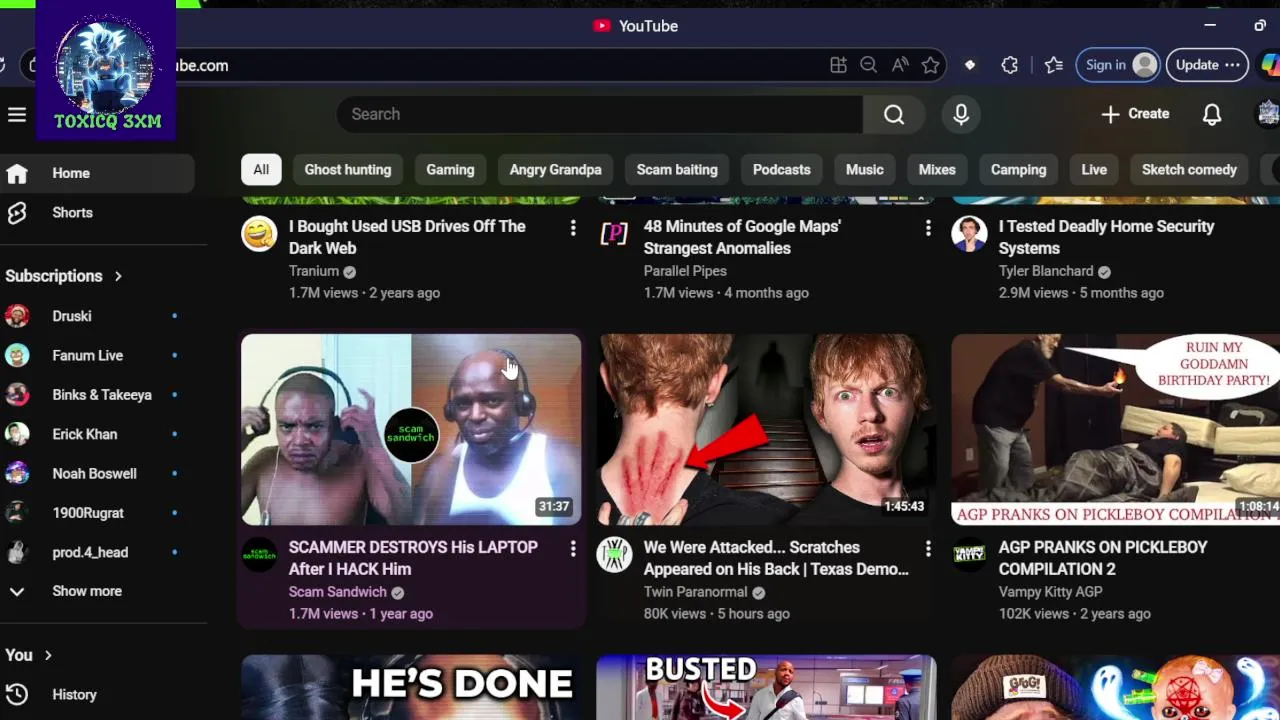Add page to favorites star icon
The height and width of the screenshot is (720, 1280).
pyautogui.click(x=931, y=65)
